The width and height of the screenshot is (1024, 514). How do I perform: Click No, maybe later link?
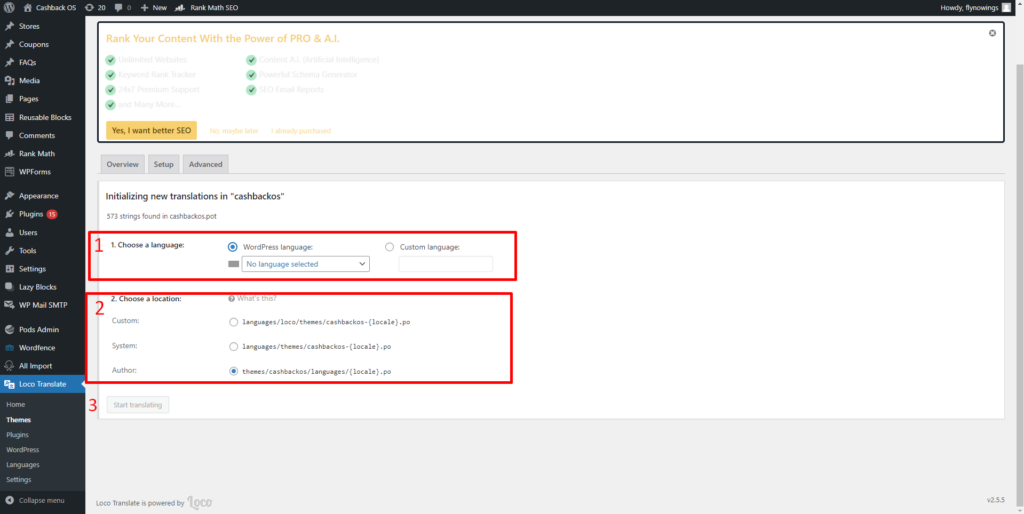click(234, 131)
